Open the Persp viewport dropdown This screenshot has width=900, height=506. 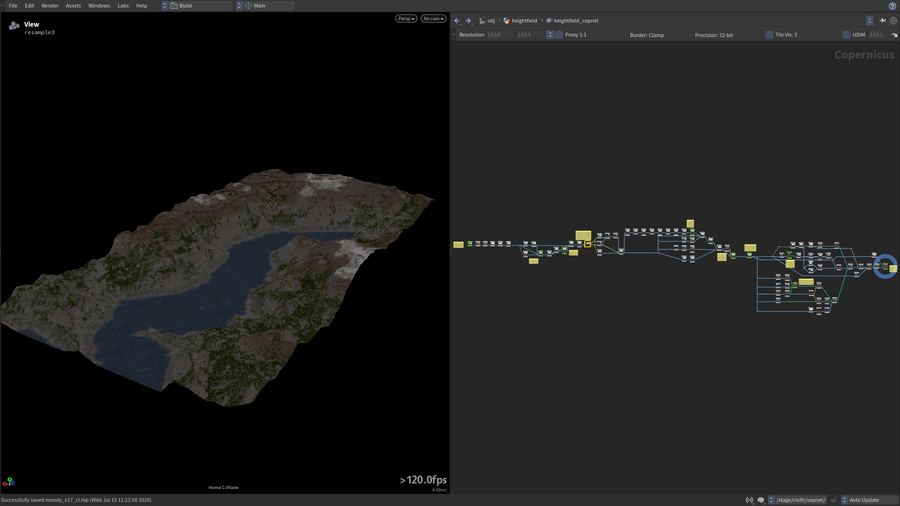pos(406,19)
